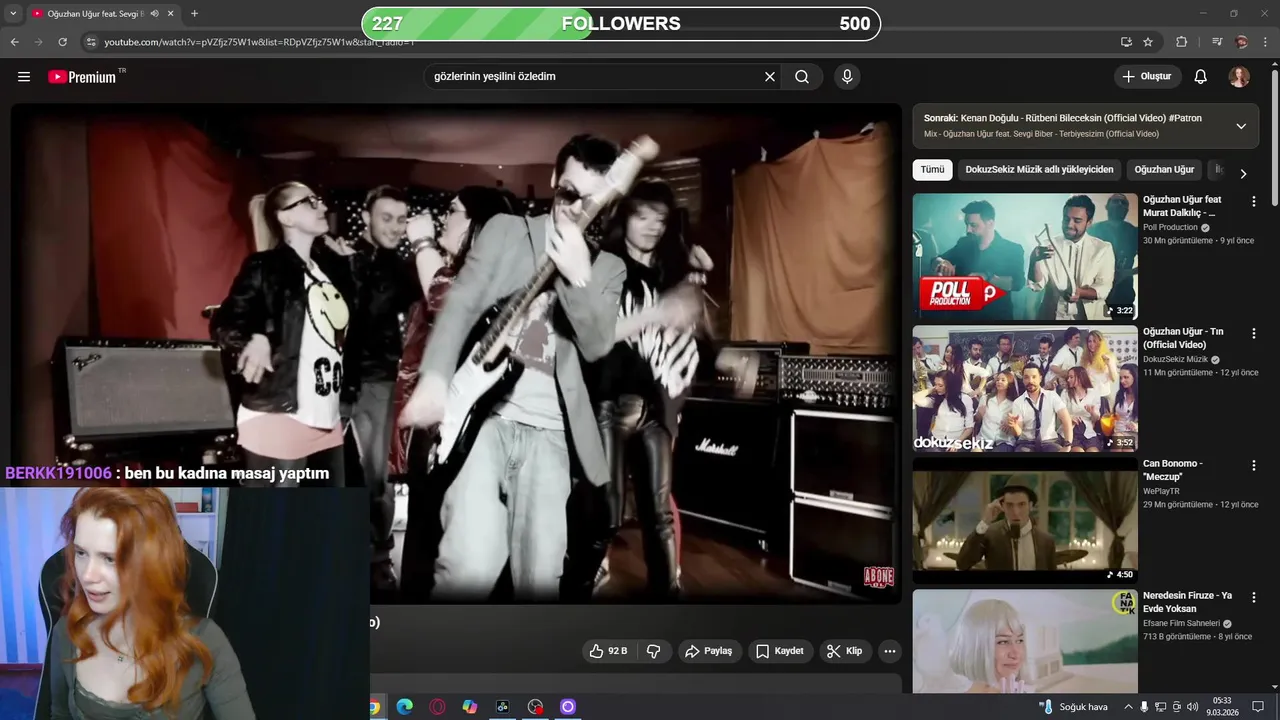Open the Soğuk hava weather widget

[1073, 707]
